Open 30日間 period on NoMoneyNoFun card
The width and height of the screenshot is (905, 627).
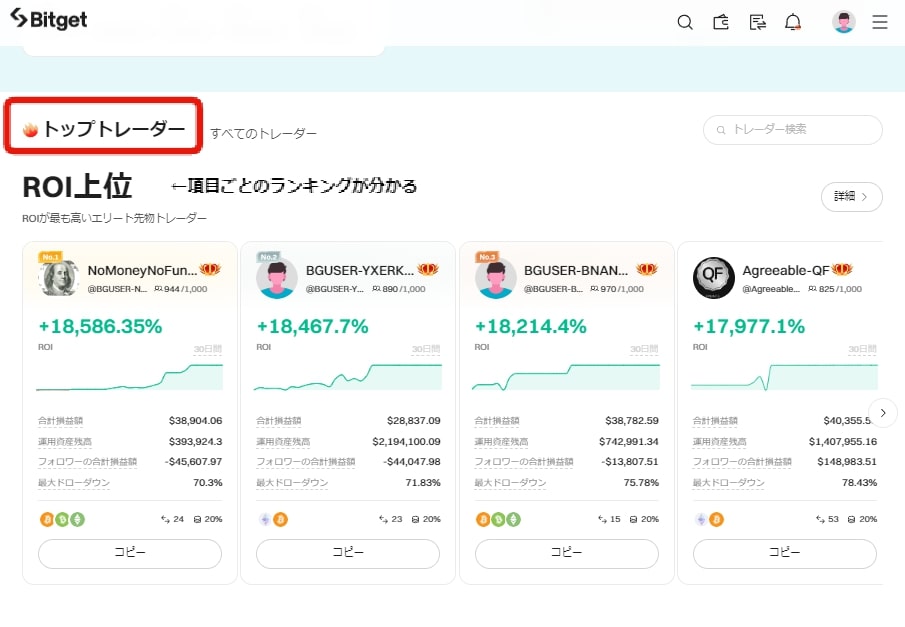[x=208, y=349]
